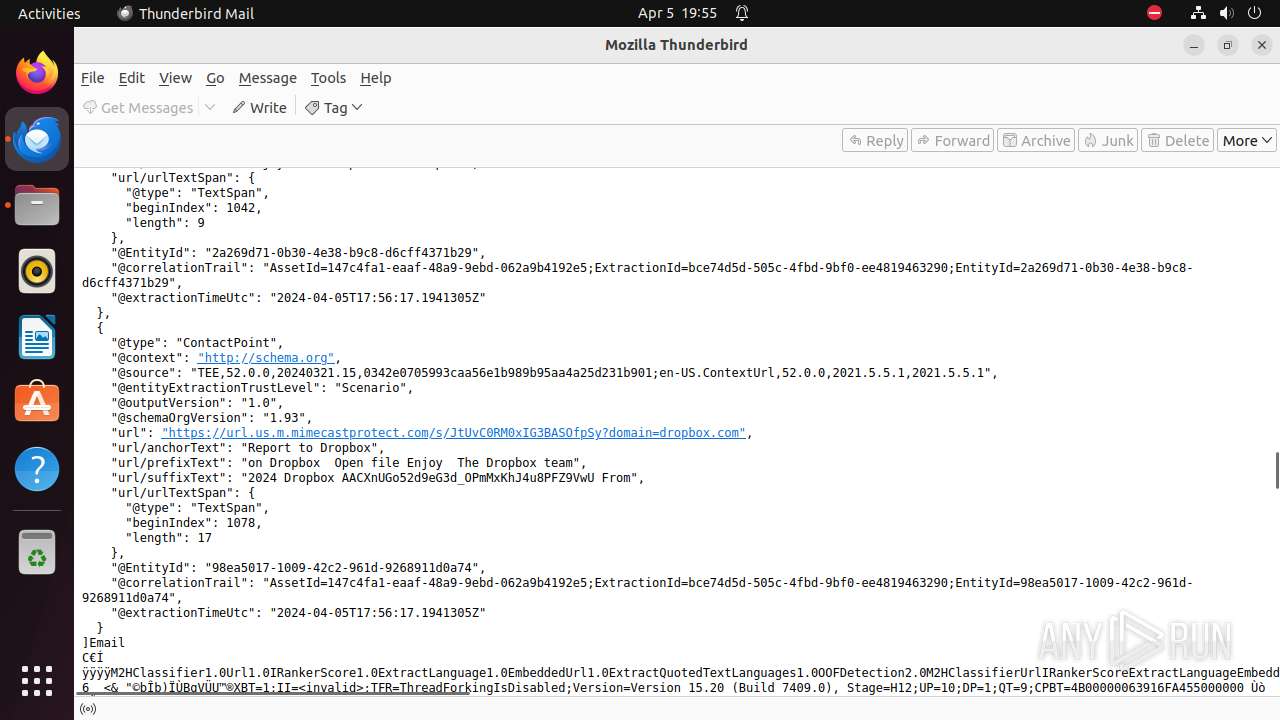Open Firefox from the dock
The height and width of the screenshot is (720, 1280).
pyautogui.click(x=37, y=73)
